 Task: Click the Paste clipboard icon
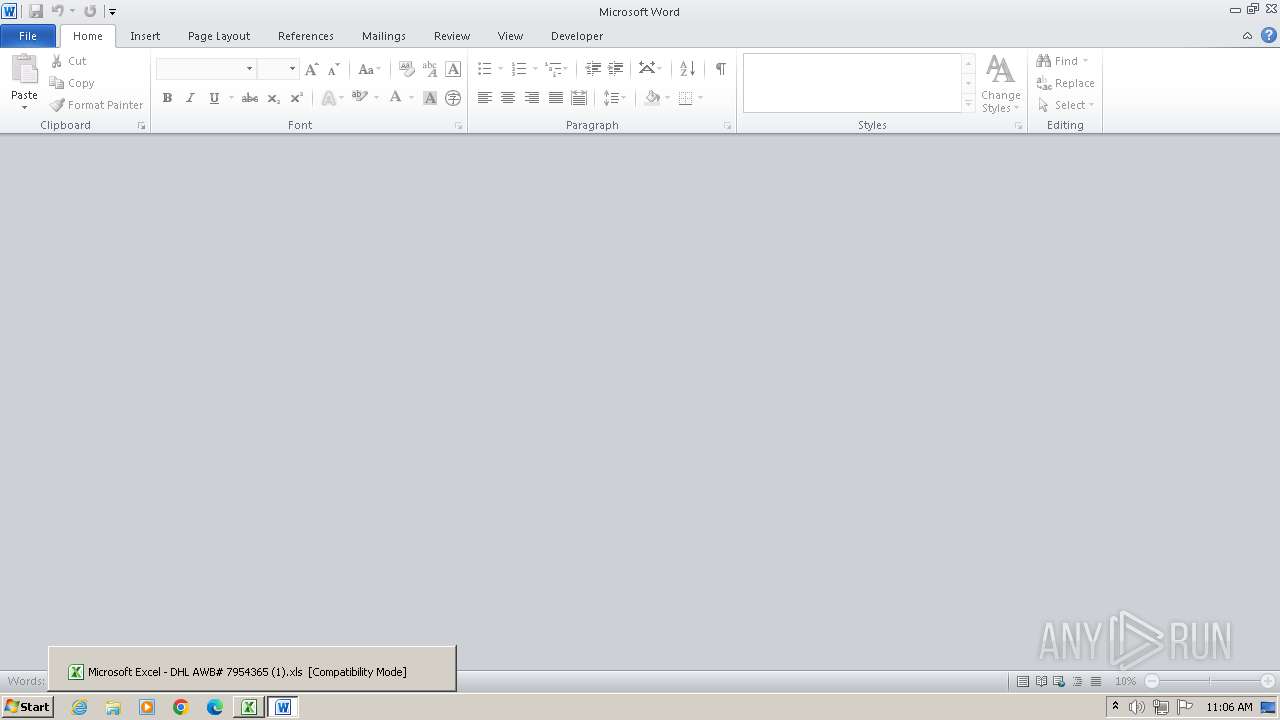[x=24, y=70]
